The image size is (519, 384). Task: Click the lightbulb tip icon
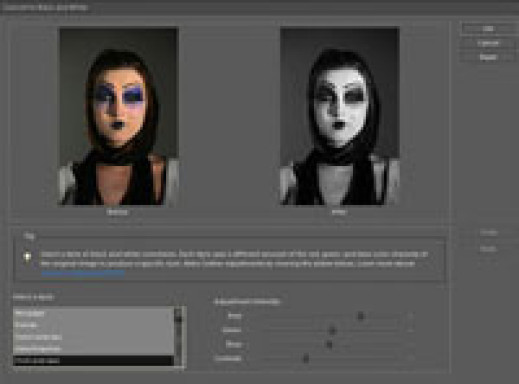click(28, 257)
